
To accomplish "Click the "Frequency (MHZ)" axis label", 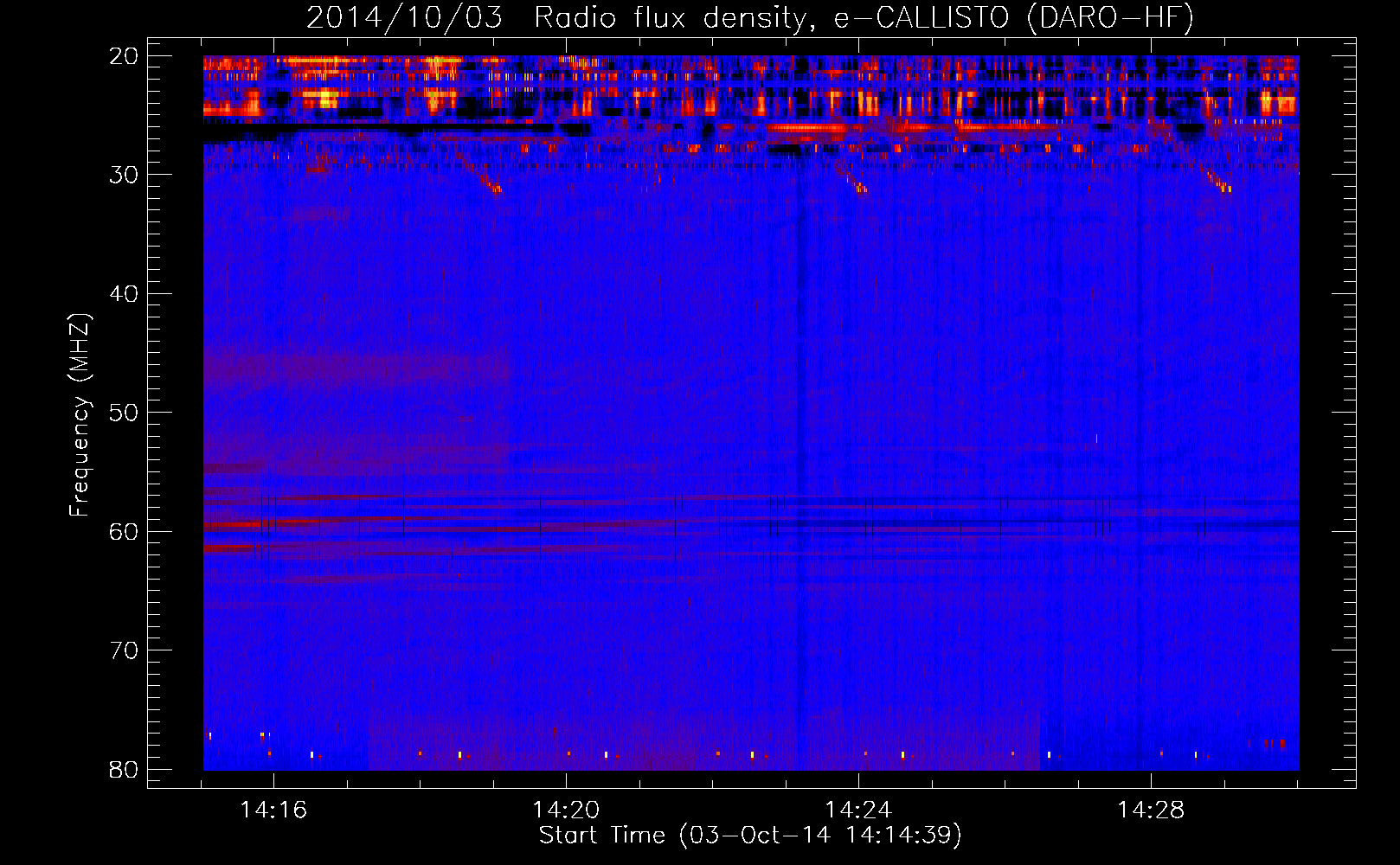I will pyautogui.click(x=80, y=415).
